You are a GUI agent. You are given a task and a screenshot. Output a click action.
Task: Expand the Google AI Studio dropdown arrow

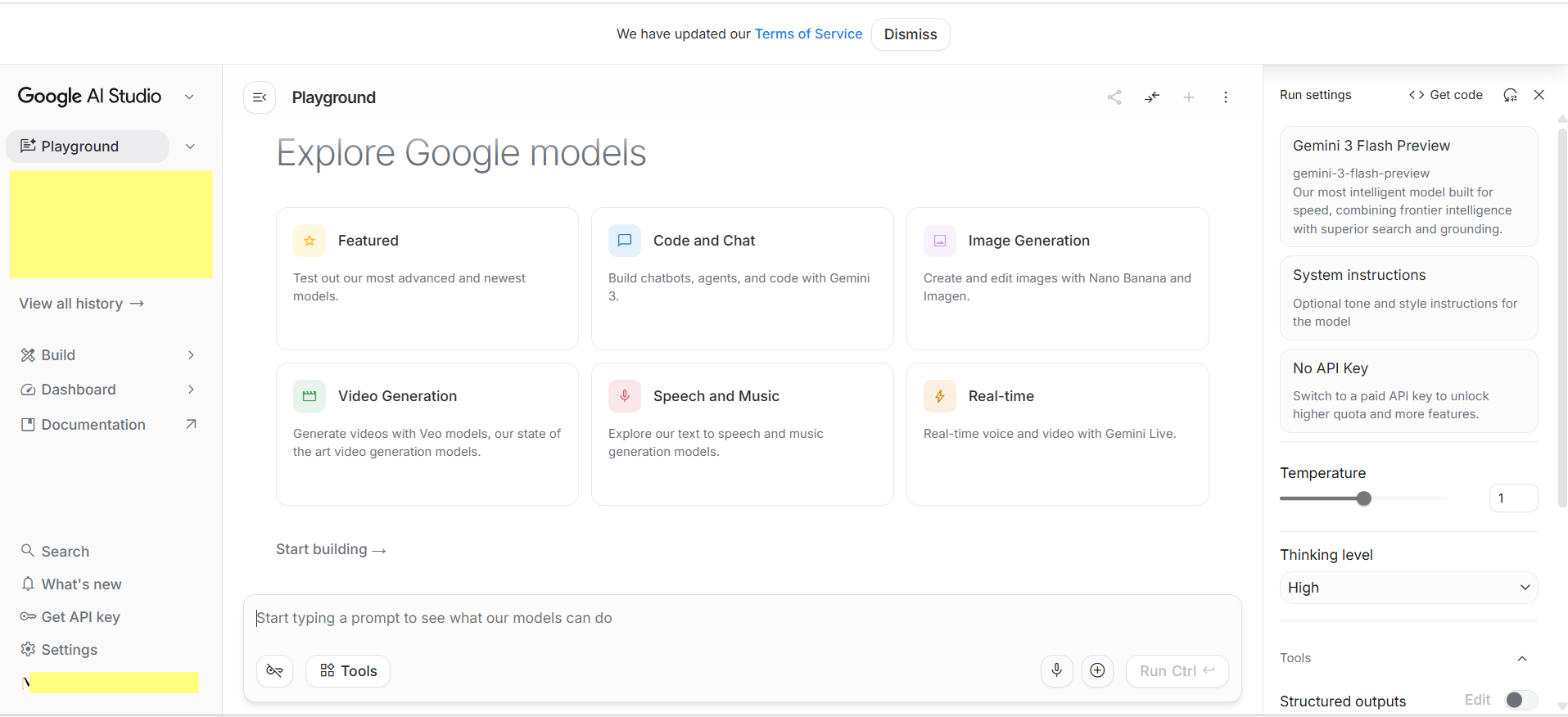189,97
